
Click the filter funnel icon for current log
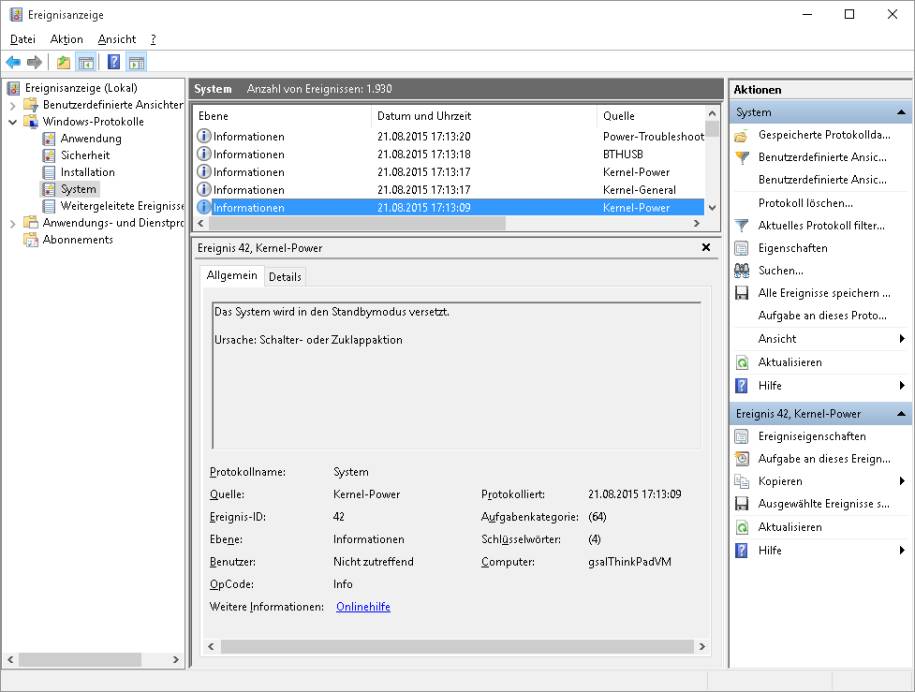741,226
